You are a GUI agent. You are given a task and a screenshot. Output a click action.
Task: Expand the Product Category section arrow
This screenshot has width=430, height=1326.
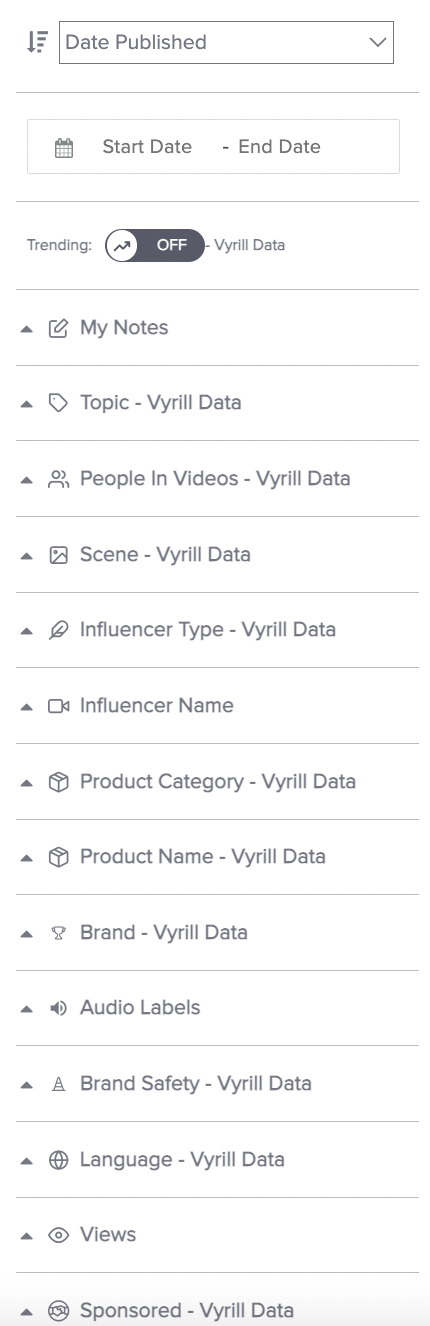(27, 782)
